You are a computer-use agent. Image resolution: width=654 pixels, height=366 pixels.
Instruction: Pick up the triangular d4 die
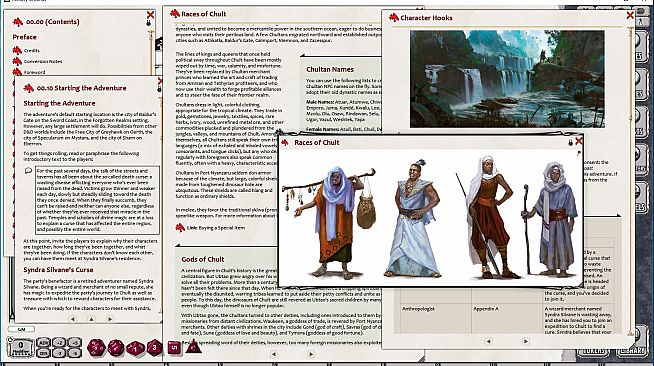point(193,347)
